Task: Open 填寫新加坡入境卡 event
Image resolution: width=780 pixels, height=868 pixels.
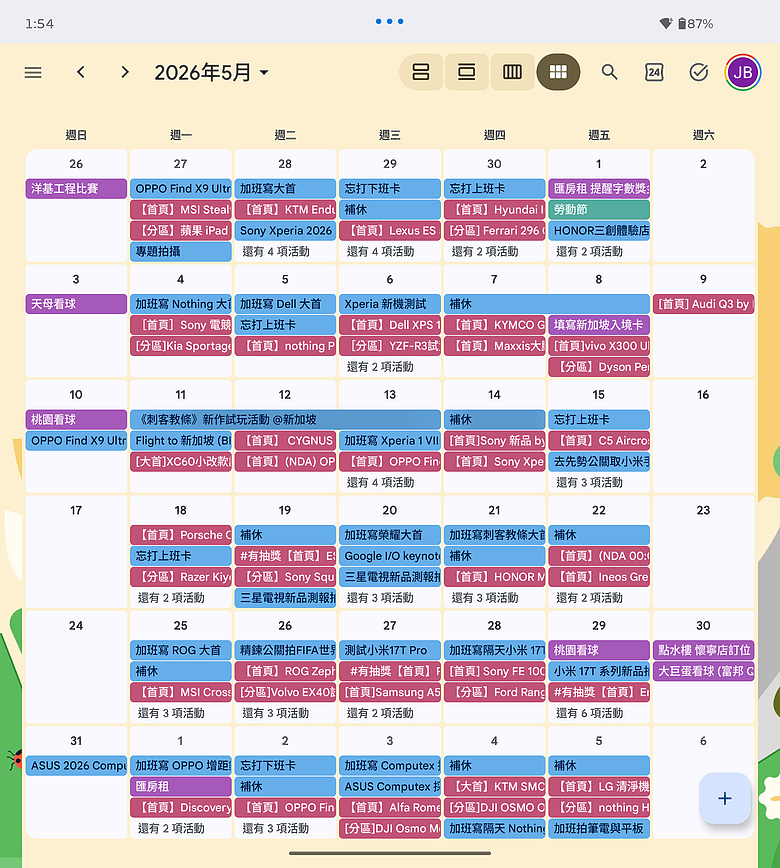Action: pos(599,325)
